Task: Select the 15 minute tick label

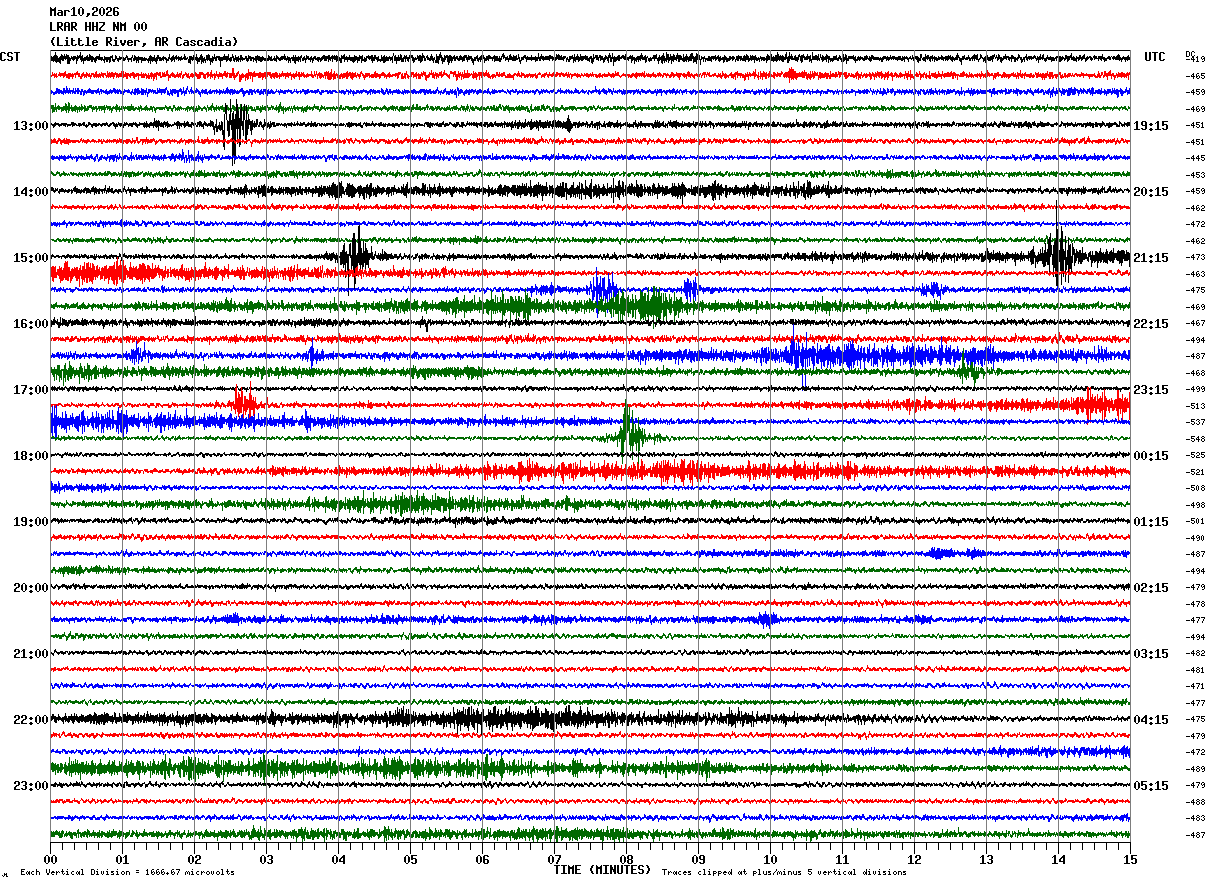Action: tap(1130, 859)
